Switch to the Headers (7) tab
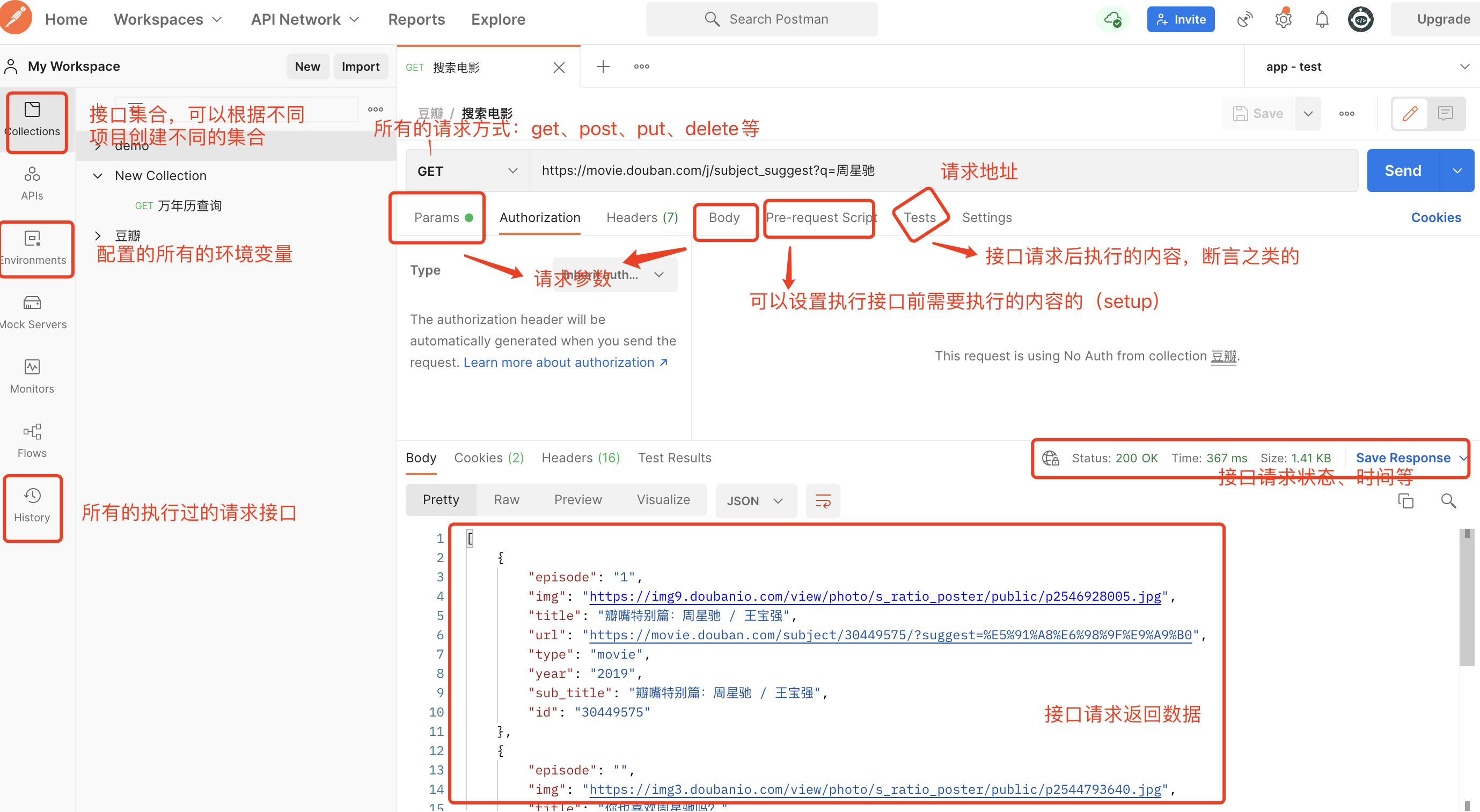1480x812 pixels. click(x=642, y=218)
